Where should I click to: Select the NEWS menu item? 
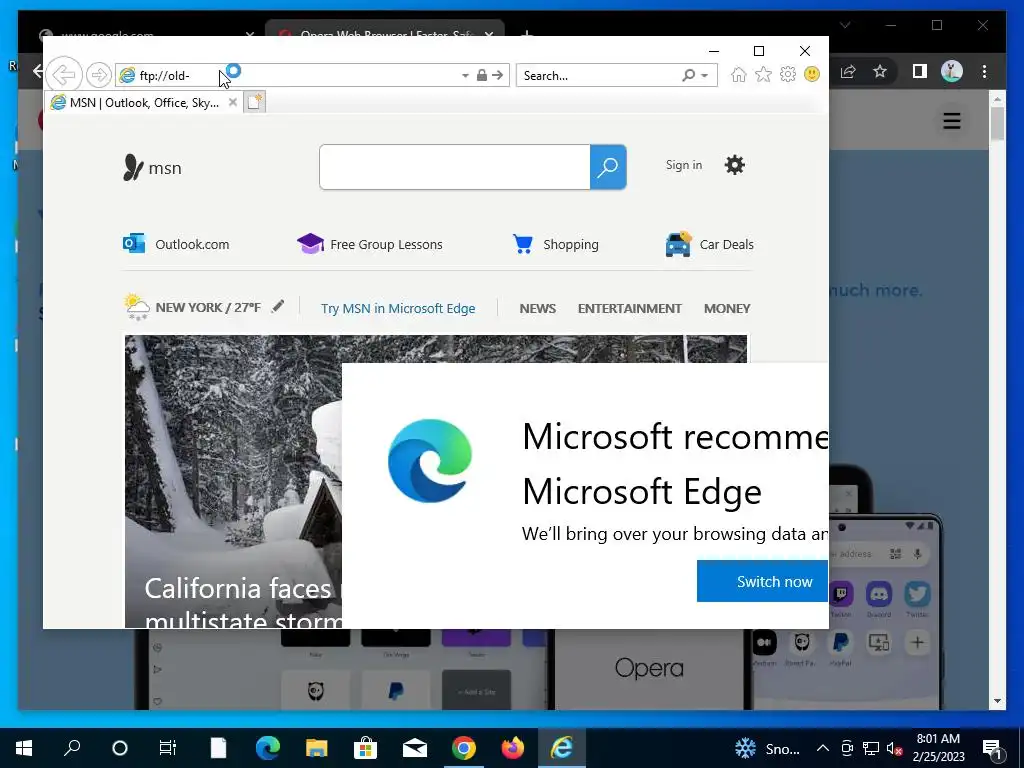pyautogui.click(x=537, y=308)
